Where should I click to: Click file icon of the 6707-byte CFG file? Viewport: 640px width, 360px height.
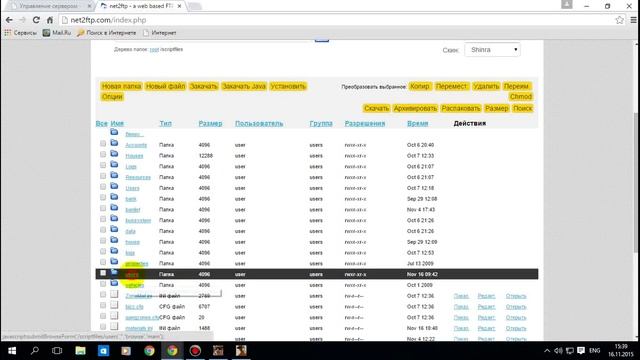(114, 305)
